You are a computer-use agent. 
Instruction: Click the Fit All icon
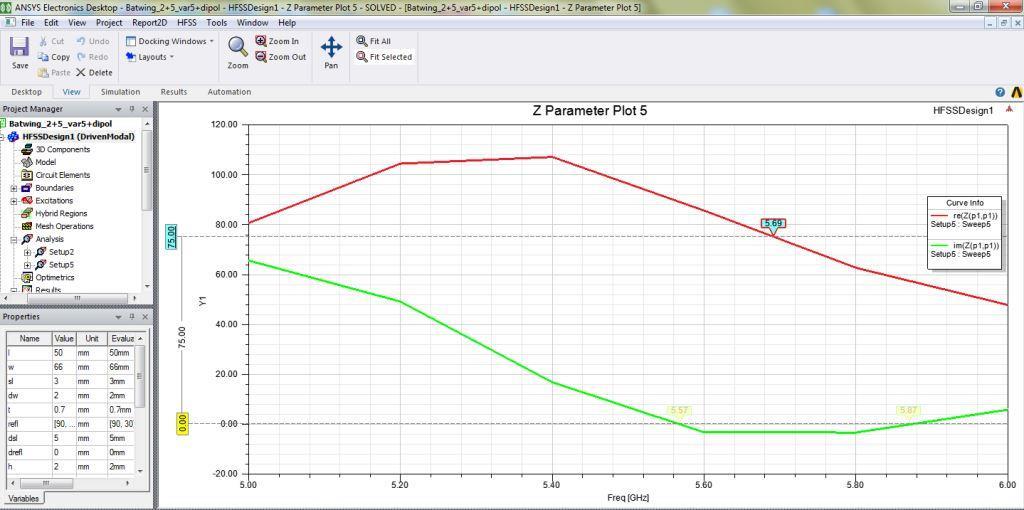click(x=361, y=40)
